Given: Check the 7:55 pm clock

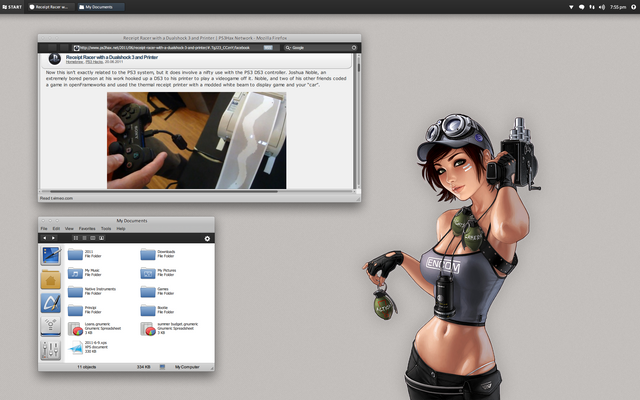Looking at the screenshot, I should (x=618, y=7).
